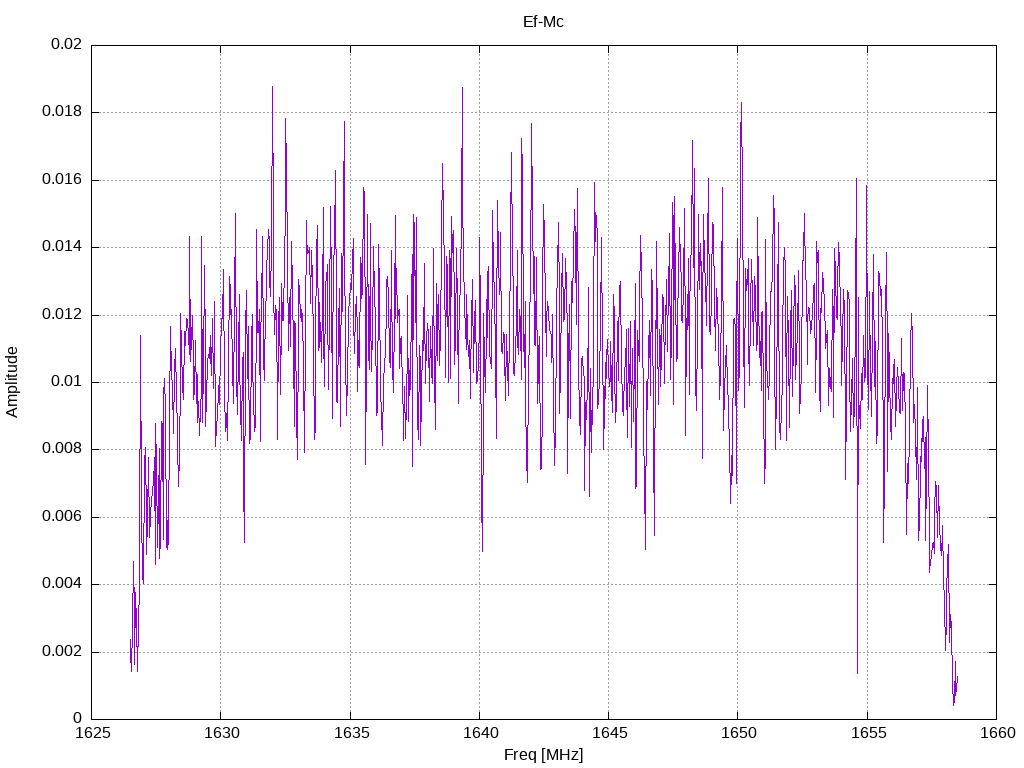Click x-axis tick label 1645

(x=609, y=733)
